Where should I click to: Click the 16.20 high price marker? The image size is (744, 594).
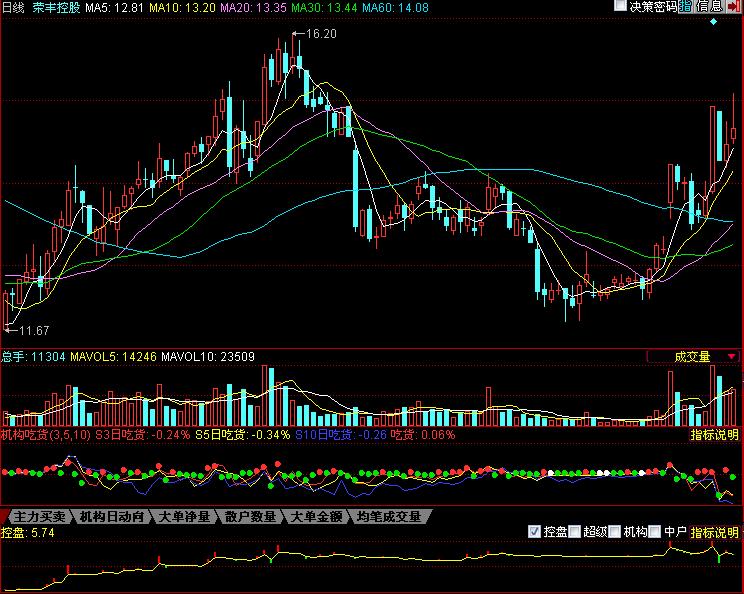[320, 33]
